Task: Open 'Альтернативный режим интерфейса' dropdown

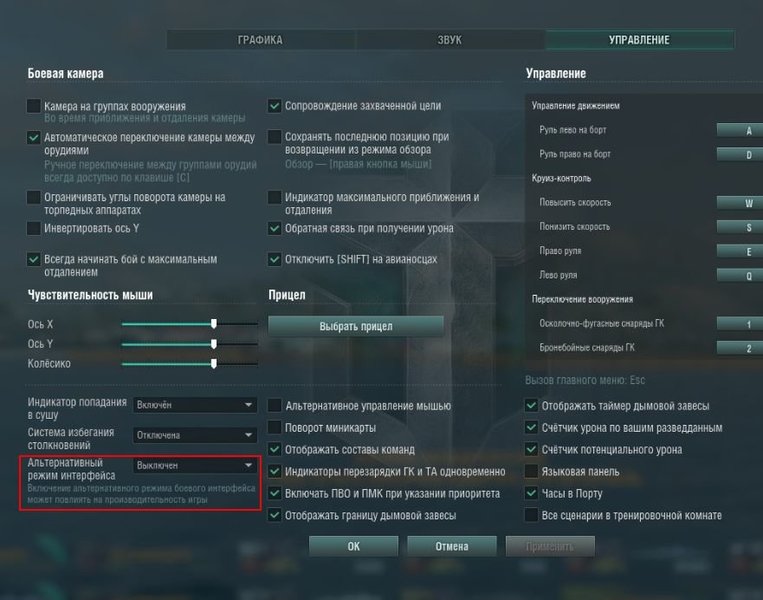Action: point(196,465)
